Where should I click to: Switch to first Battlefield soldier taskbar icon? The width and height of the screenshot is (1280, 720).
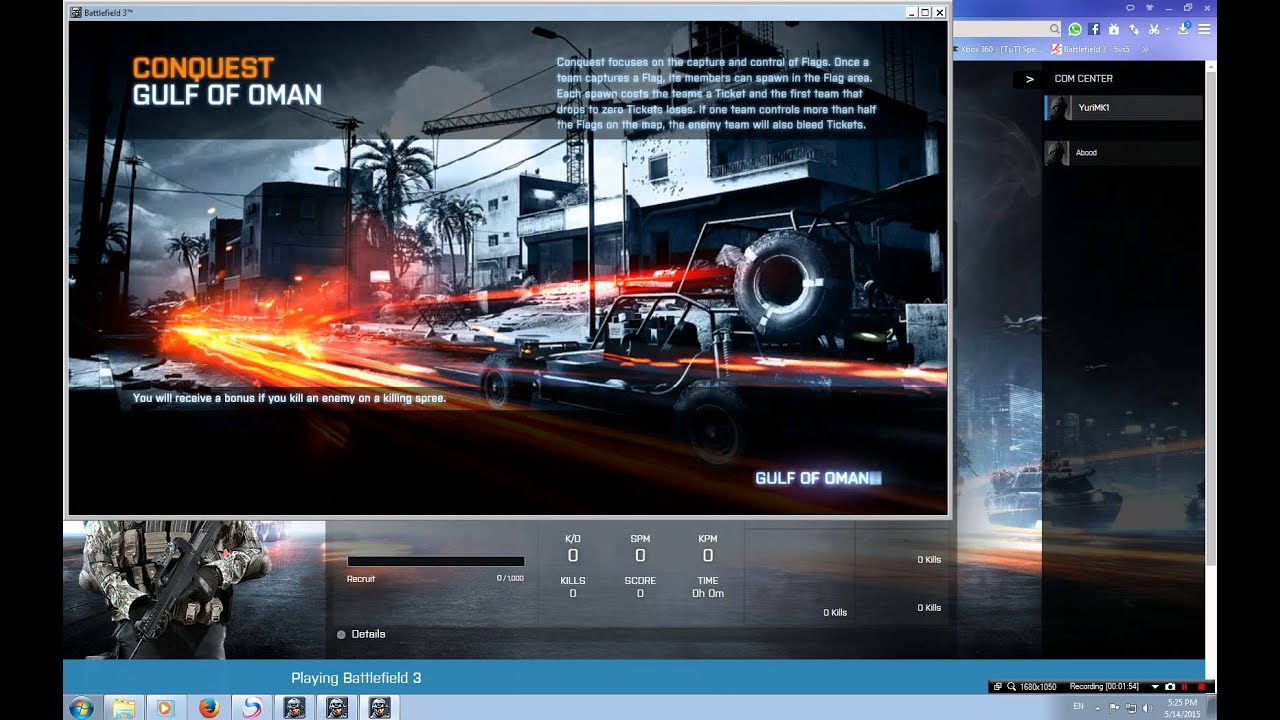pos(294,708)
